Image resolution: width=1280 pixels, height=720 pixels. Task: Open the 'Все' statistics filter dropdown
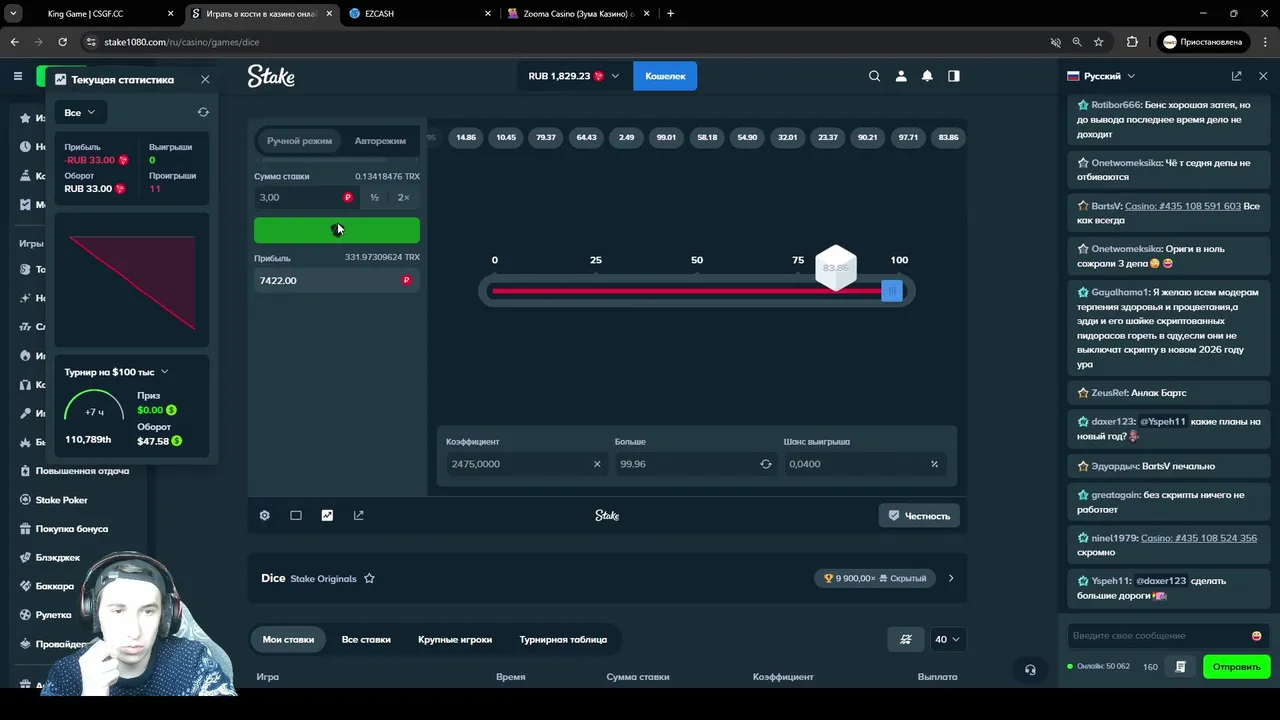[x=80, y=112]
